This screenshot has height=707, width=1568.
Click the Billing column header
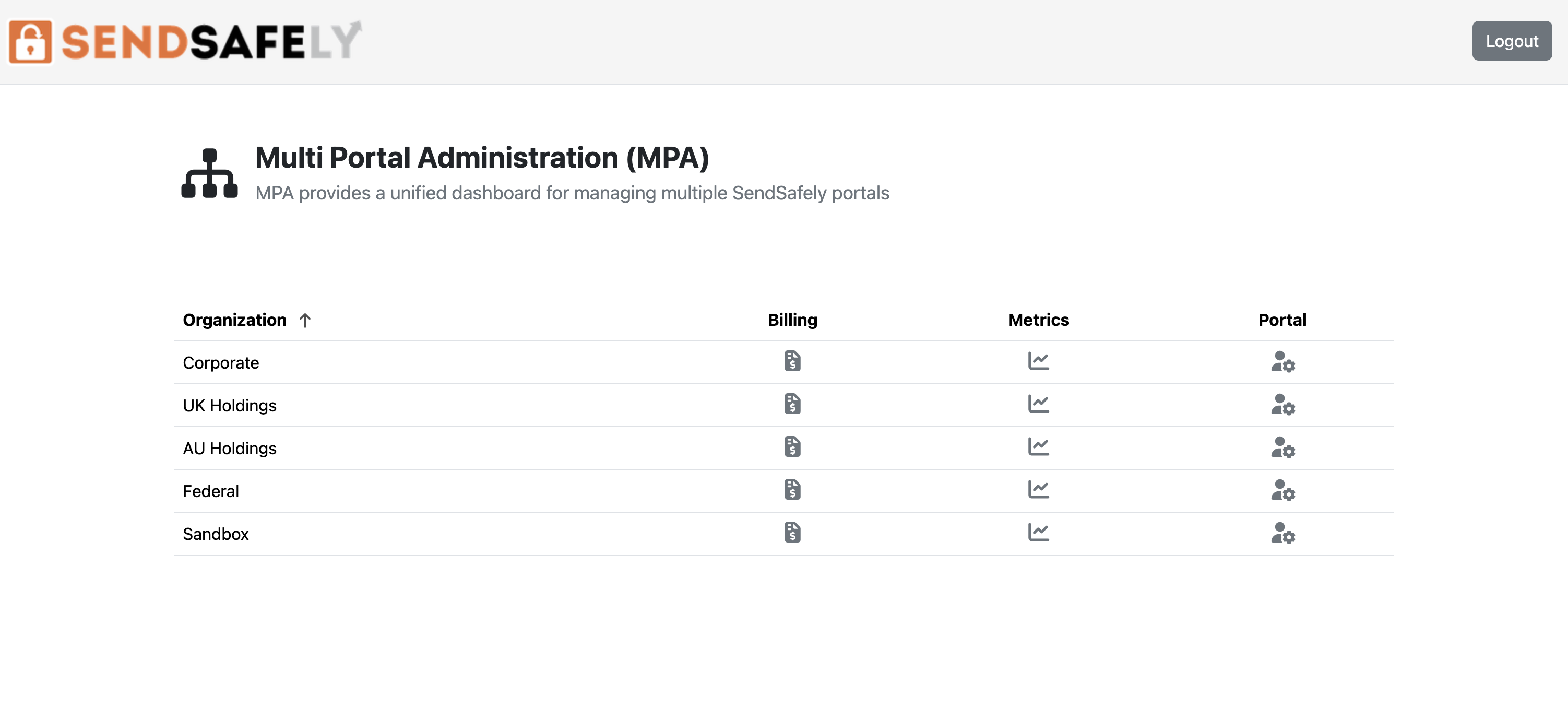pyautogui.click(x=792, y=320)
